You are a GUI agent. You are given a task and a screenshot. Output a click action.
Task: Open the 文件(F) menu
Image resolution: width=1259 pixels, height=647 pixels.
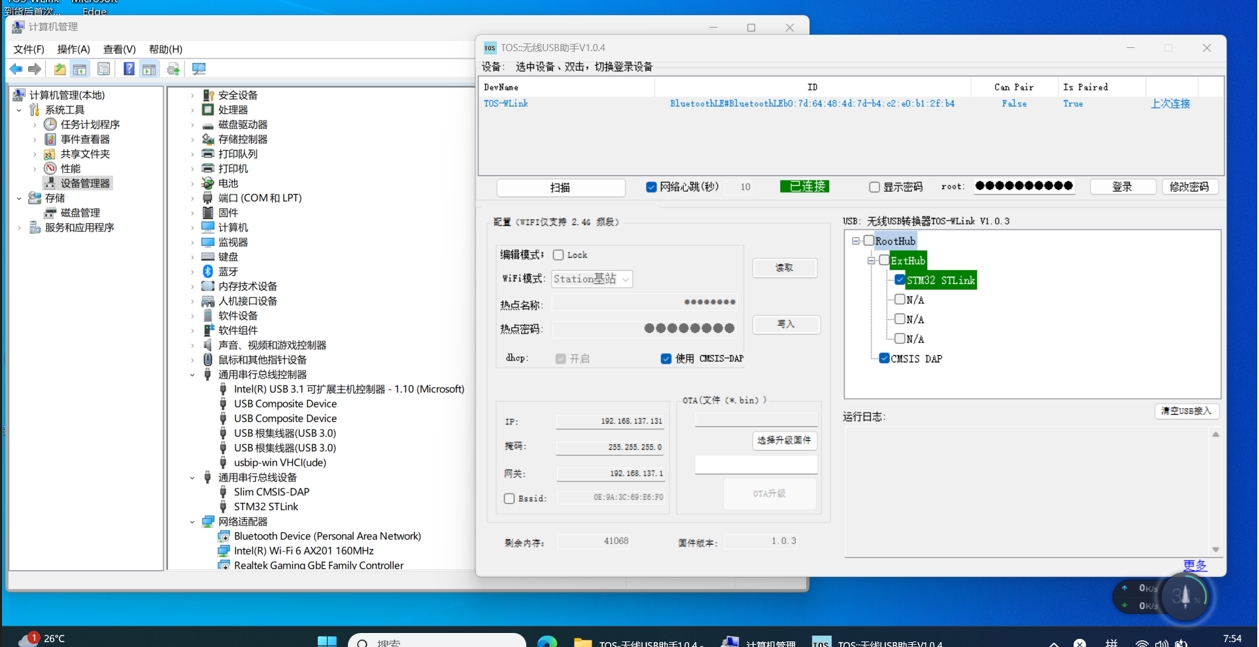click(x=29, y=49)
